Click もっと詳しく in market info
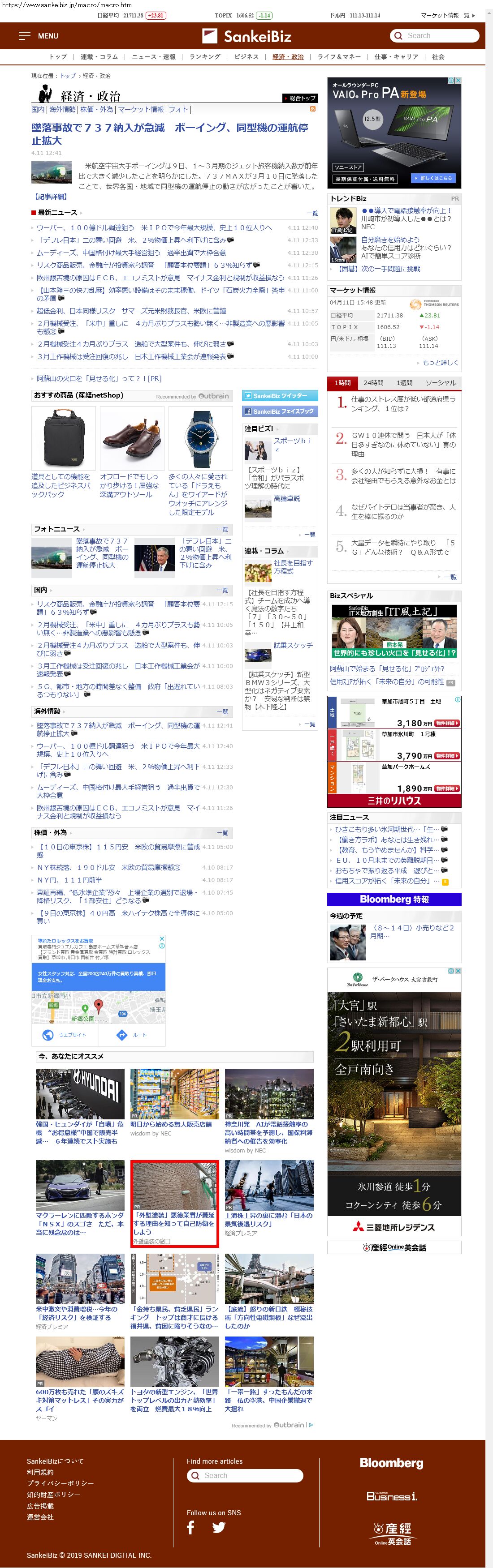 440,363
